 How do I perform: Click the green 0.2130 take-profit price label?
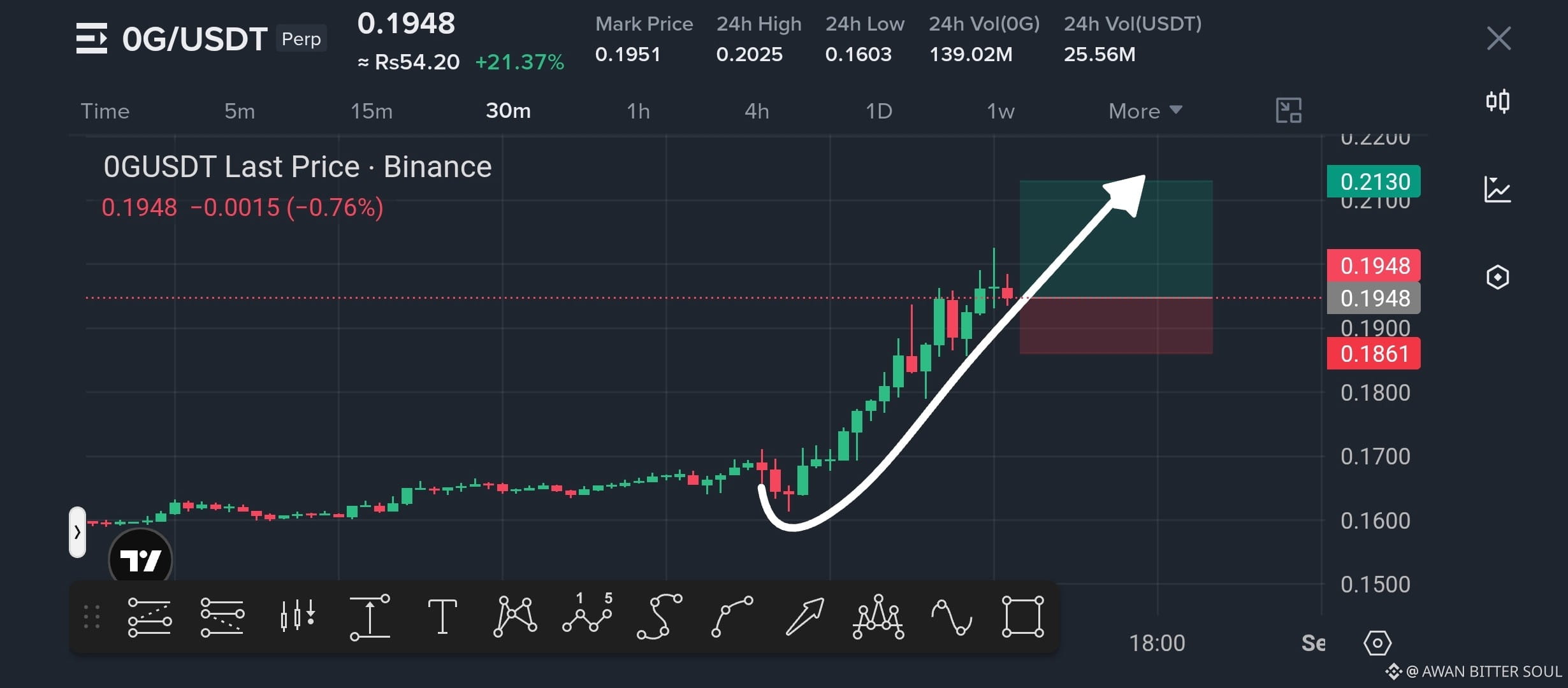[x=1374, y=182]
